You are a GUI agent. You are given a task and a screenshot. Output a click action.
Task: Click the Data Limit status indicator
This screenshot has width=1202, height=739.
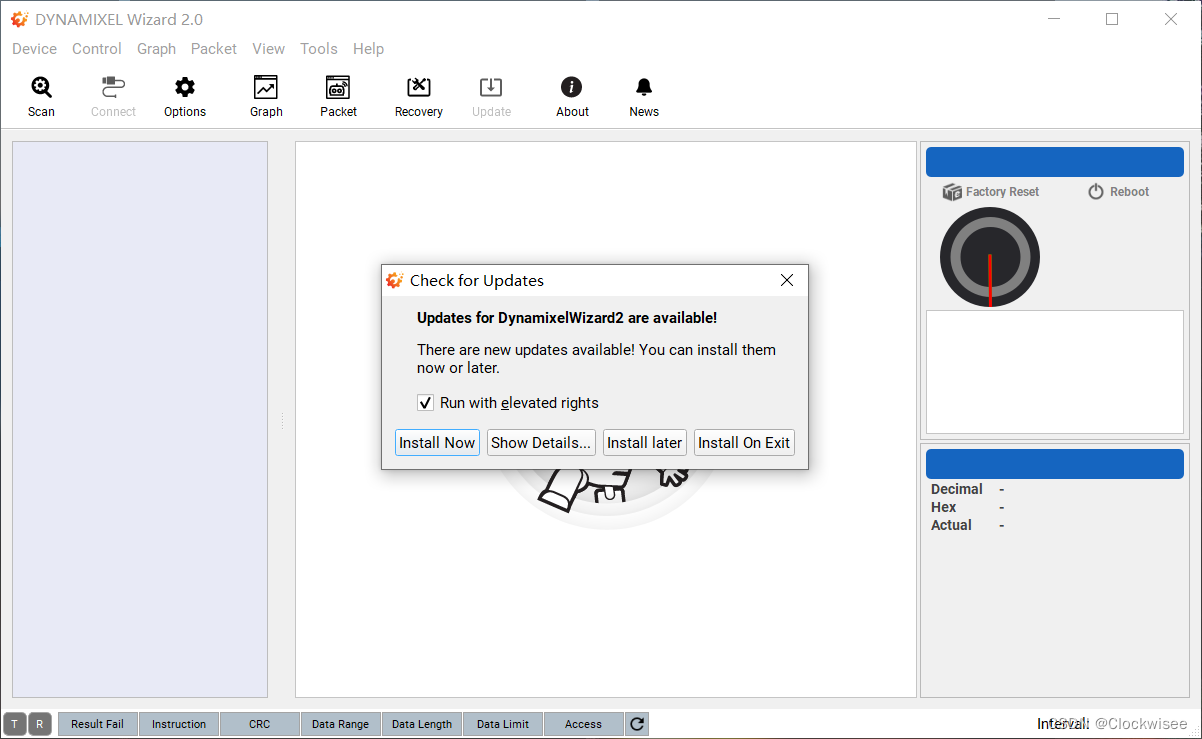[x=503, y=724]
